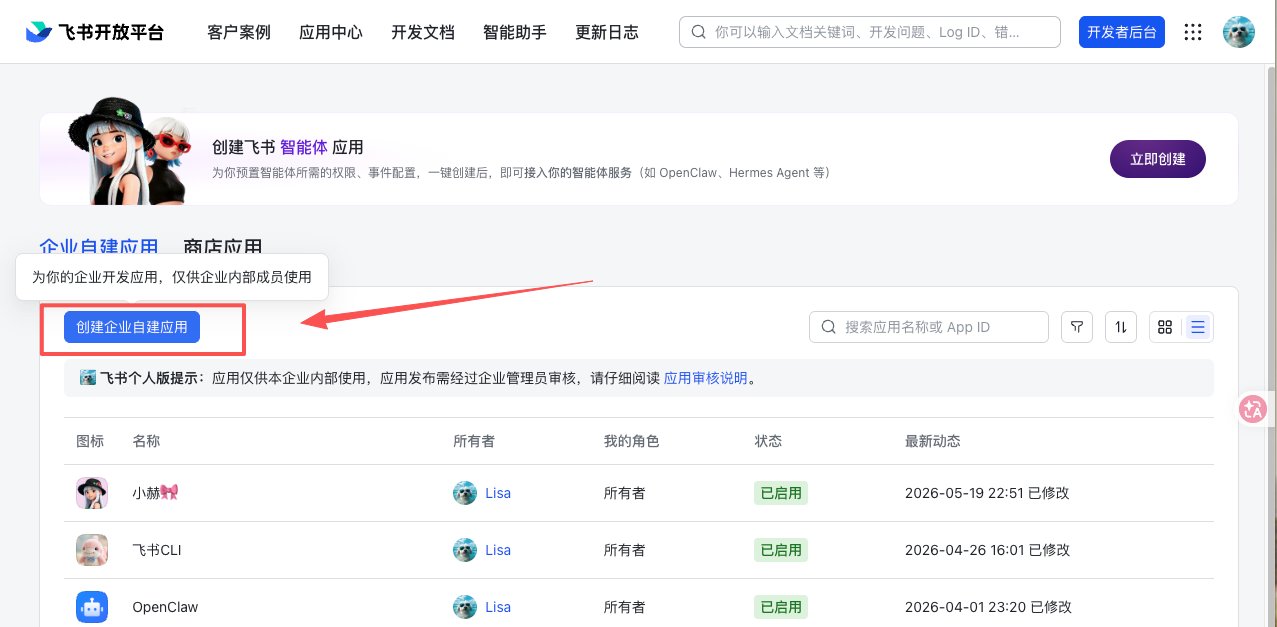Focus 搜索应用名称或 App ID field
Screen dimensions: 1277x627
pyautogui.click(x=929, y=327)
